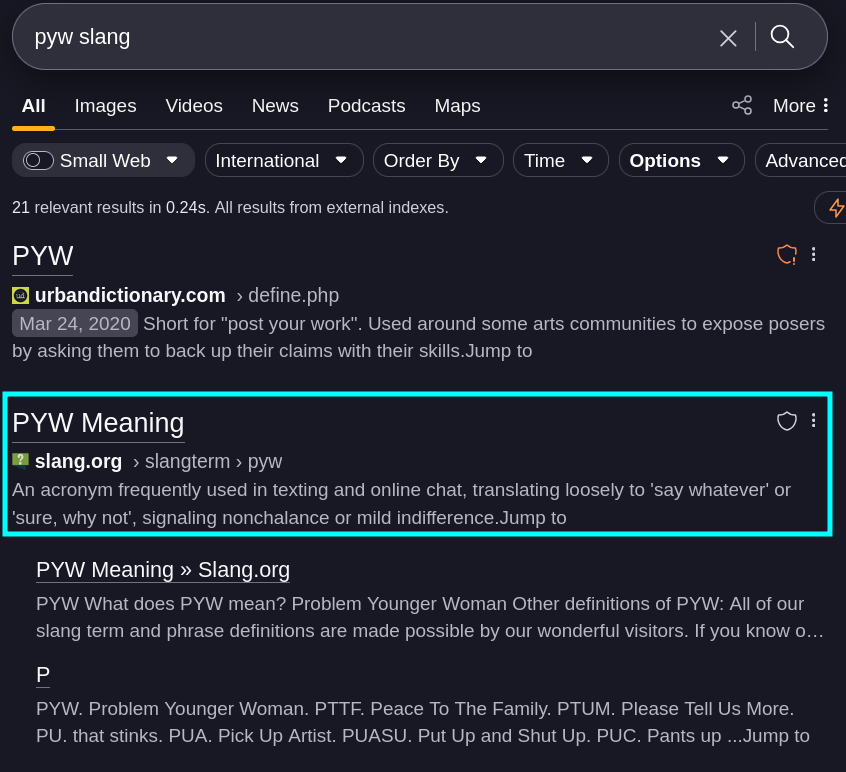Expand the Options dropdown
Image resolution: width=846 pixels, height=772 pixels.
[680, 161]
